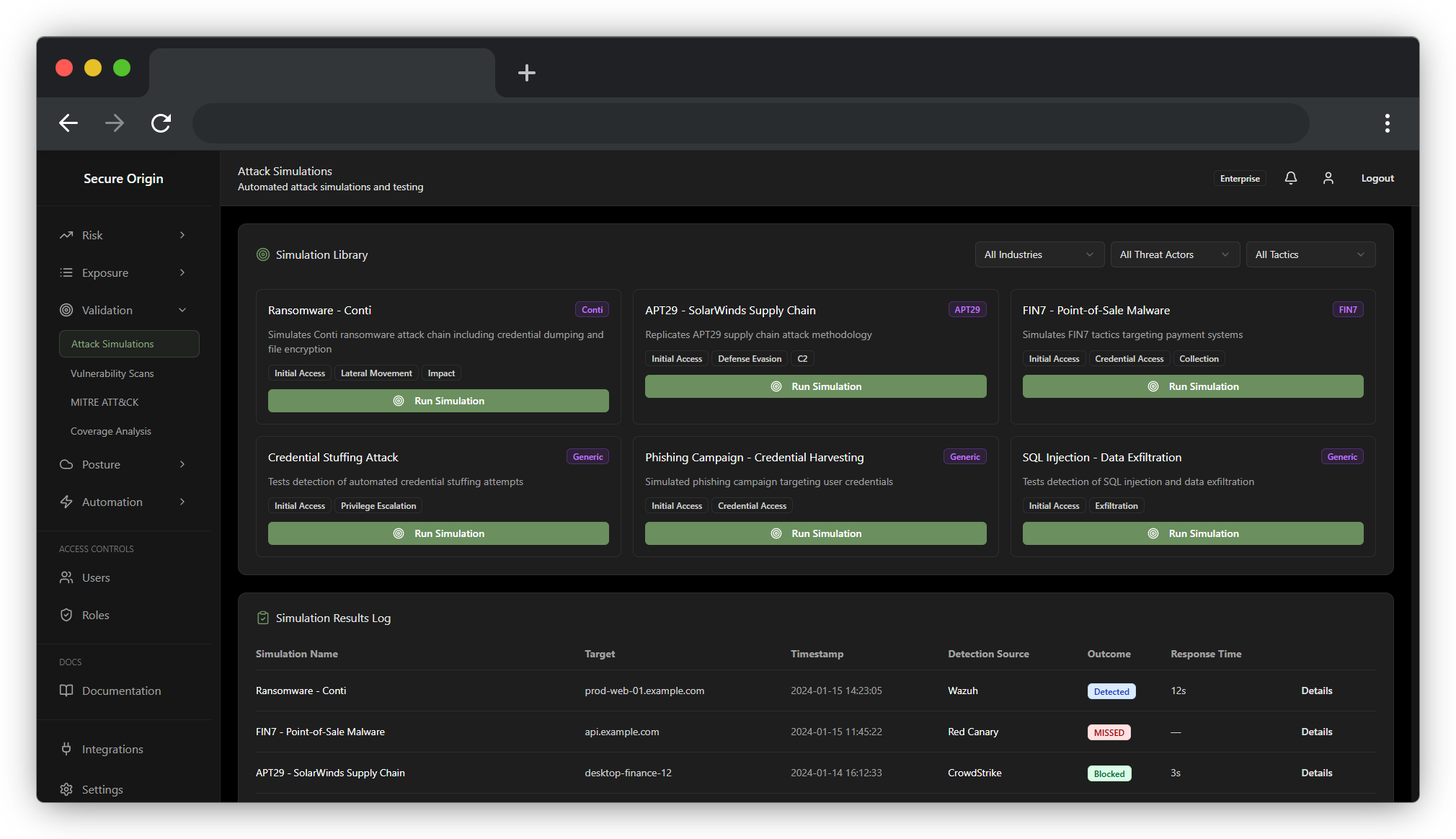Viewport: 1456px width, 839px height.
Task: Click the Integrations plug icon
Action: click(x=66, y=749)
